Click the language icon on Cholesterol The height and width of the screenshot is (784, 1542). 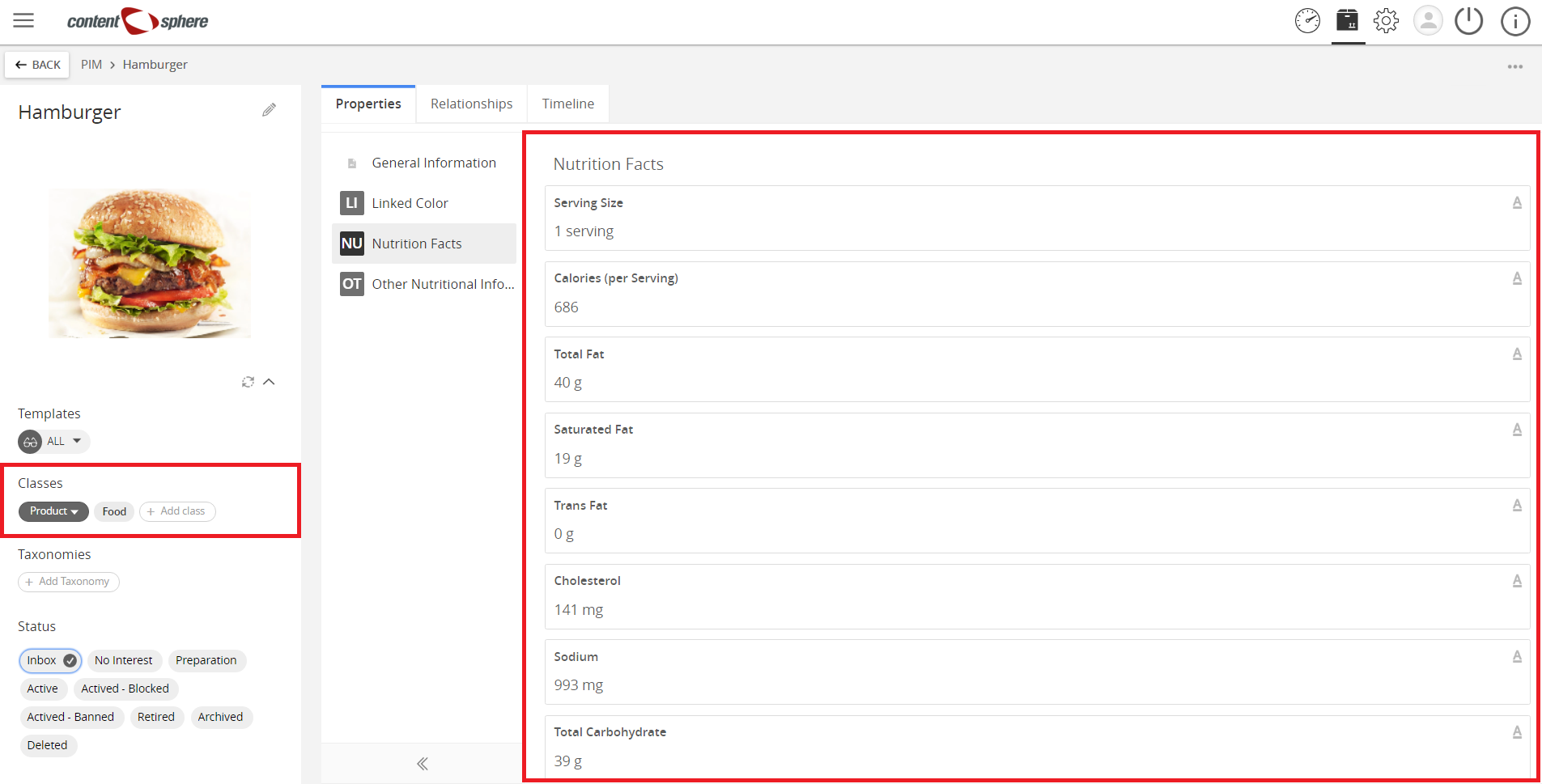coord(1517,581)
